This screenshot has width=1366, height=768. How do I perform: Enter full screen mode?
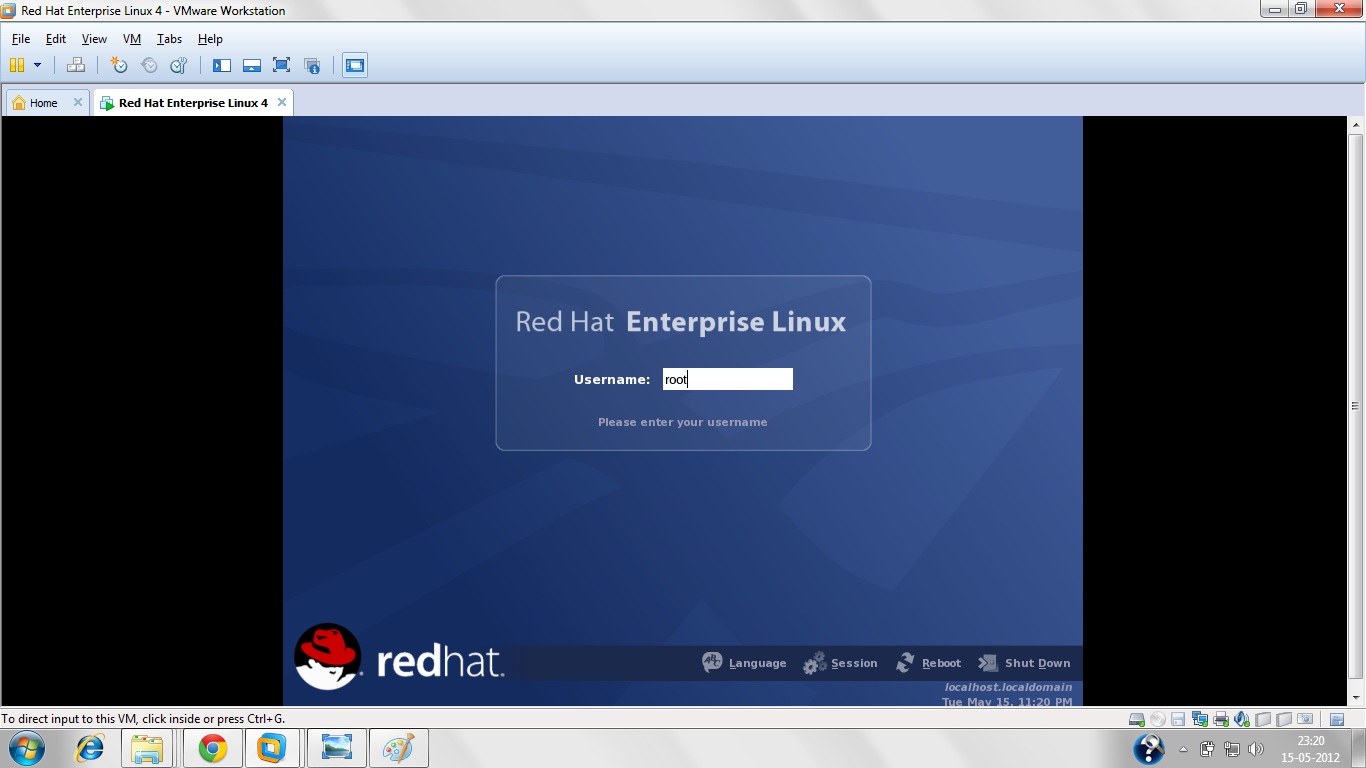pos(282,65)
